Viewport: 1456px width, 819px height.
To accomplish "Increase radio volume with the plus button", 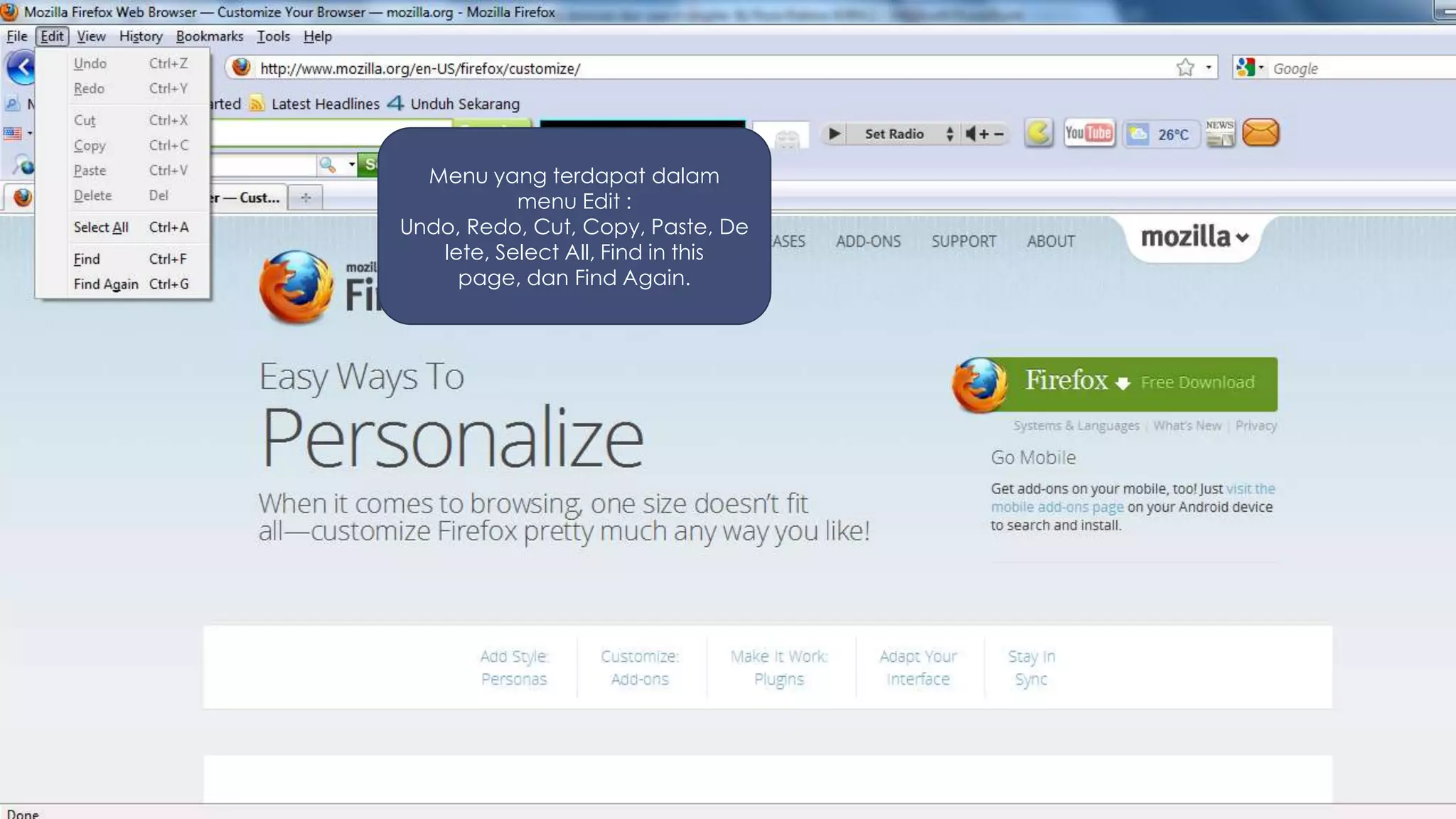I will 984,134.
